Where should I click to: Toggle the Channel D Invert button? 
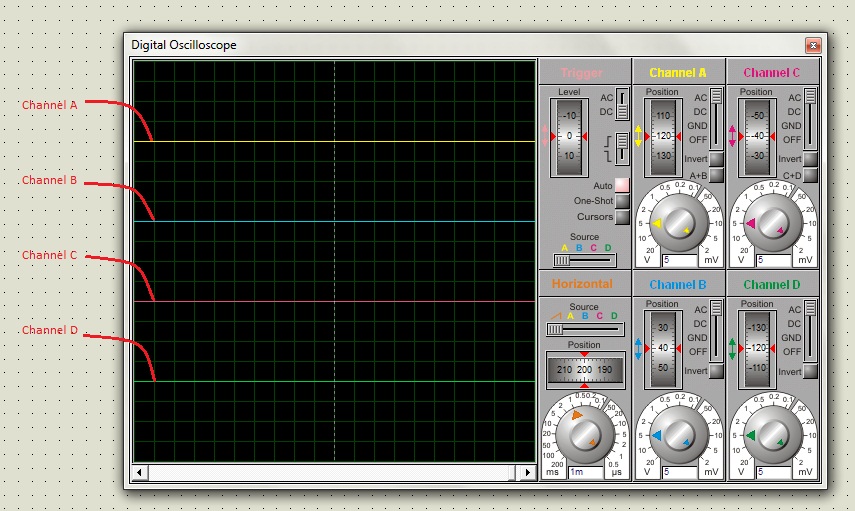click(x=810, y=371)
